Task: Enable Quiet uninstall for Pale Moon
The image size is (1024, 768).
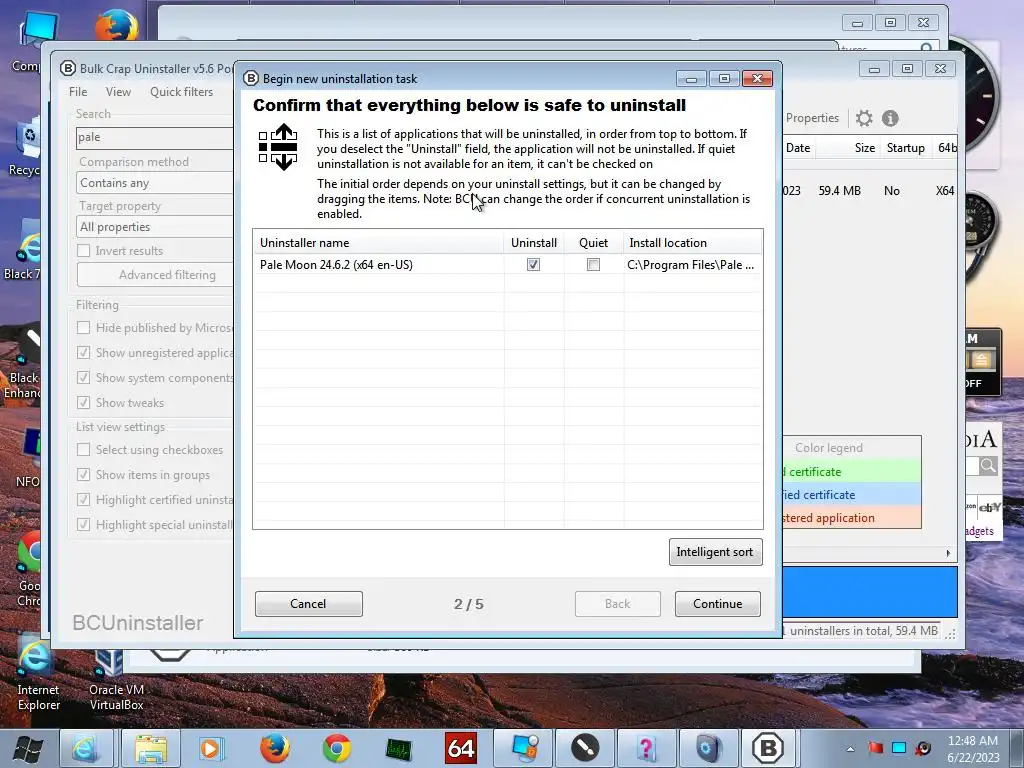Action: point(593,264)
